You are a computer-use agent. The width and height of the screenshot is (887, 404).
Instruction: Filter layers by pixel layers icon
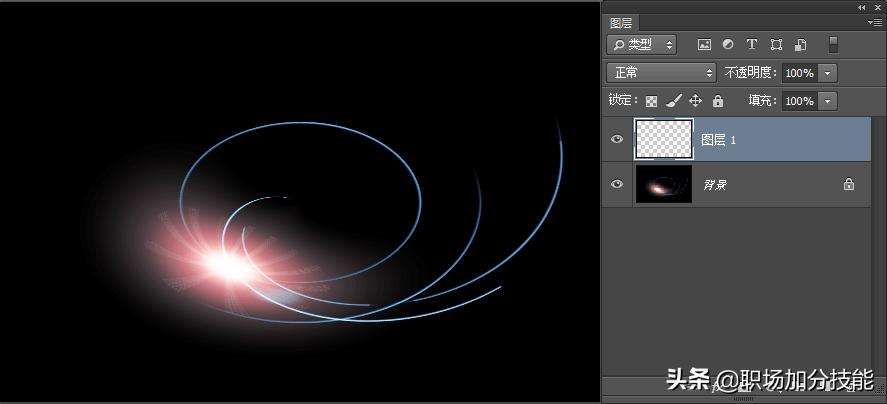click(x=704, y=45)
